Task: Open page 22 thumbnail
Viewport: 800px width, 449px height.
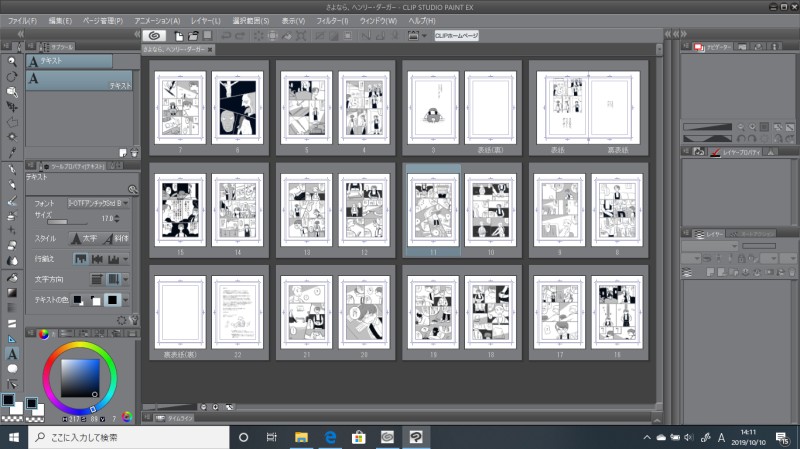Action: coord(237,312)
